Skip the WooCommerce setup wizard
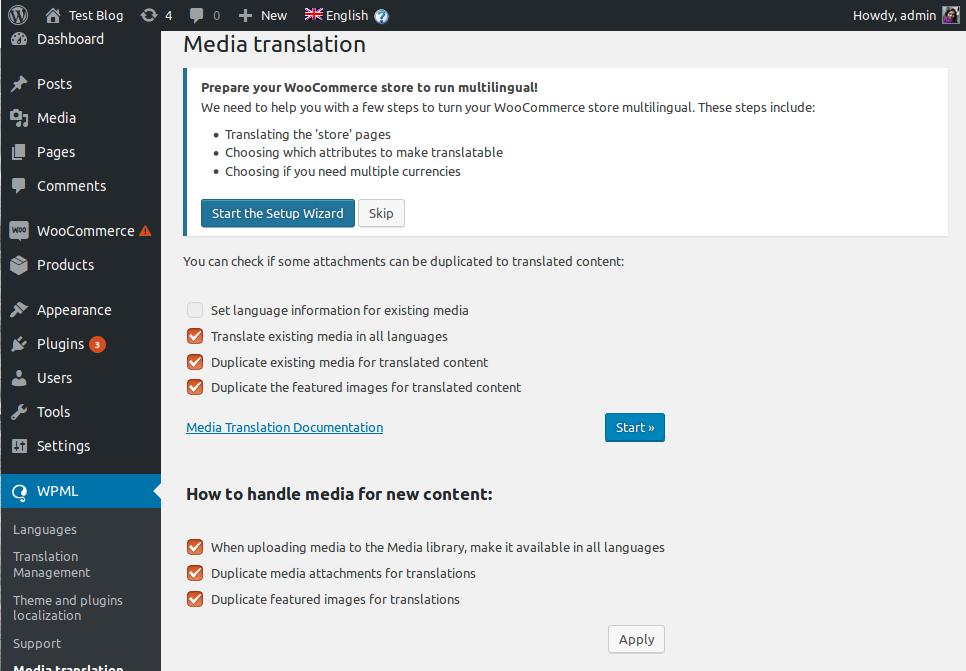The image size is (966, 671). click(381, 213)
